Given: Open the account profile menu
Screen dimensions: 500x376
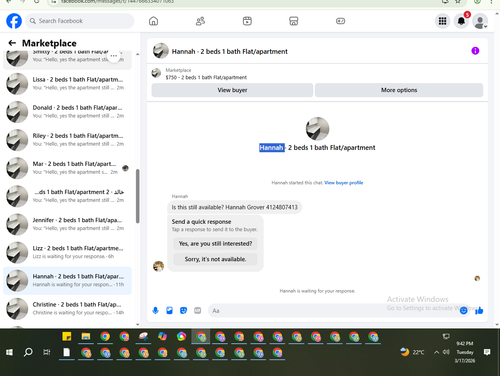Looking at the screenshot, I should click(480, 21).
